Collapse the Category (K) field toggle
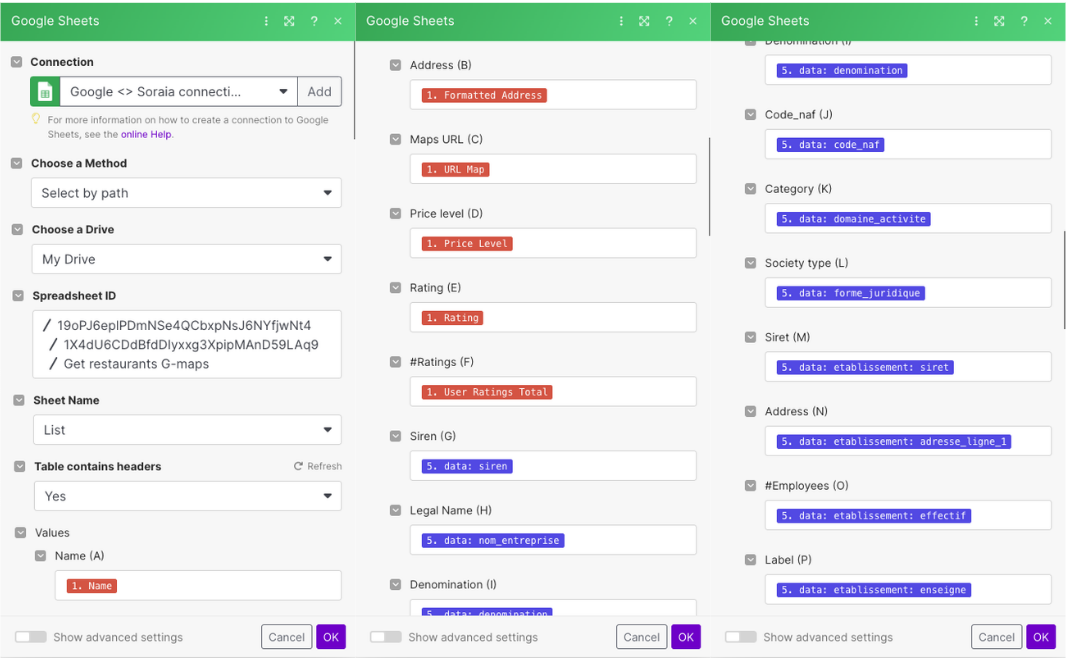 coord(751,189)
